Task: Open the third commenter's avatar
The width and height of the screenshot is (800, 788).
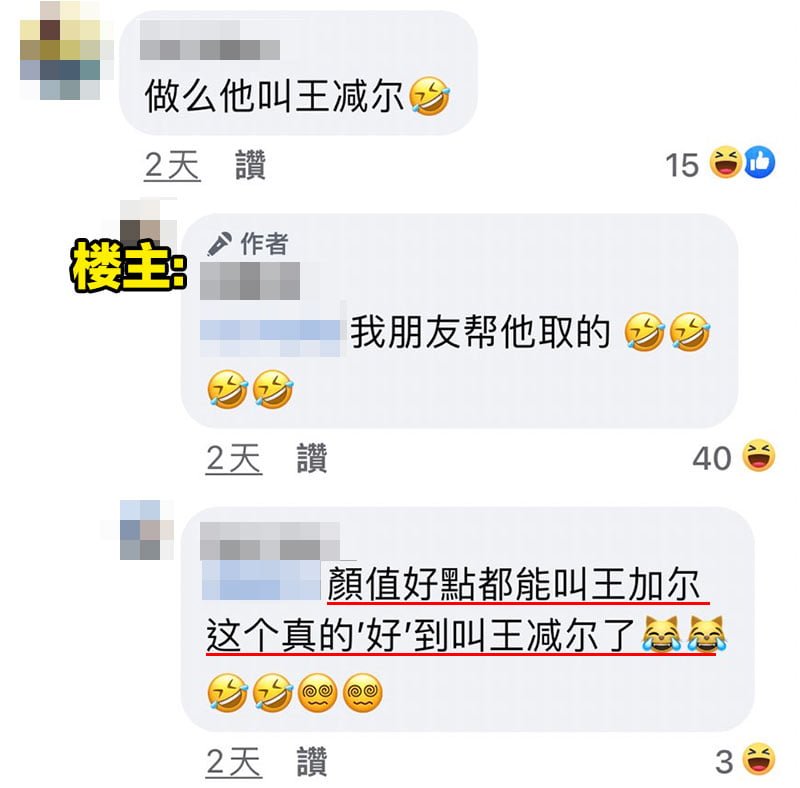Action: point(147,530)
